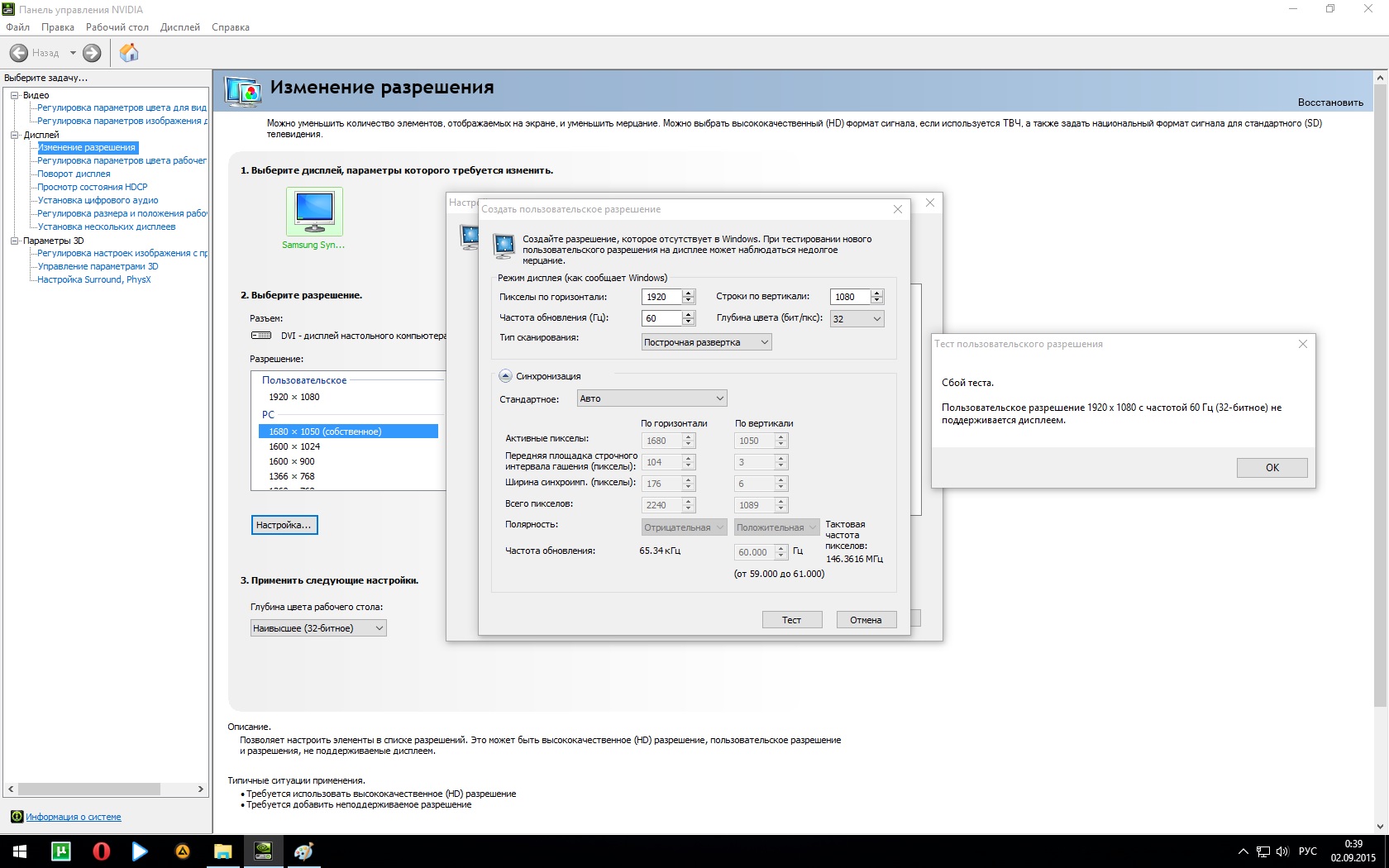Image resolution: width=1389 pixels, height=868 pixels.
Task: Click the volume icon in system tray
Action: point(1282,851)
